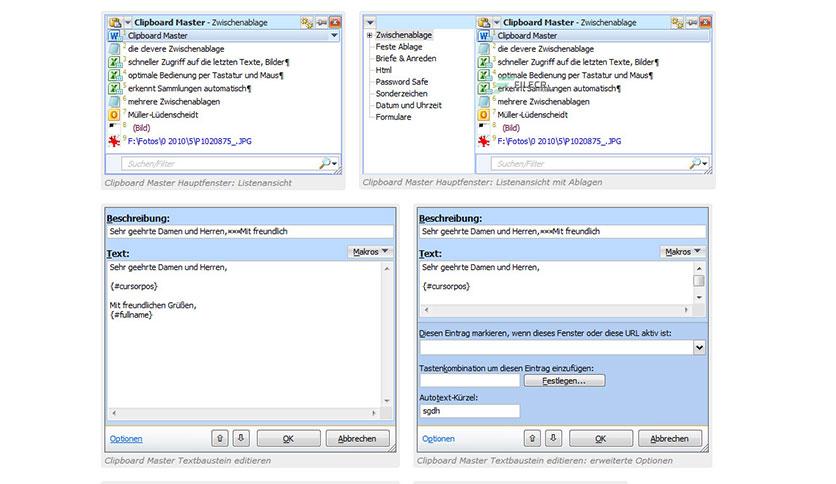Viewport: 836px width, 484px height.
Task: Select the JPG file path entry in Listenansicht window
Action: pos(189,141)
